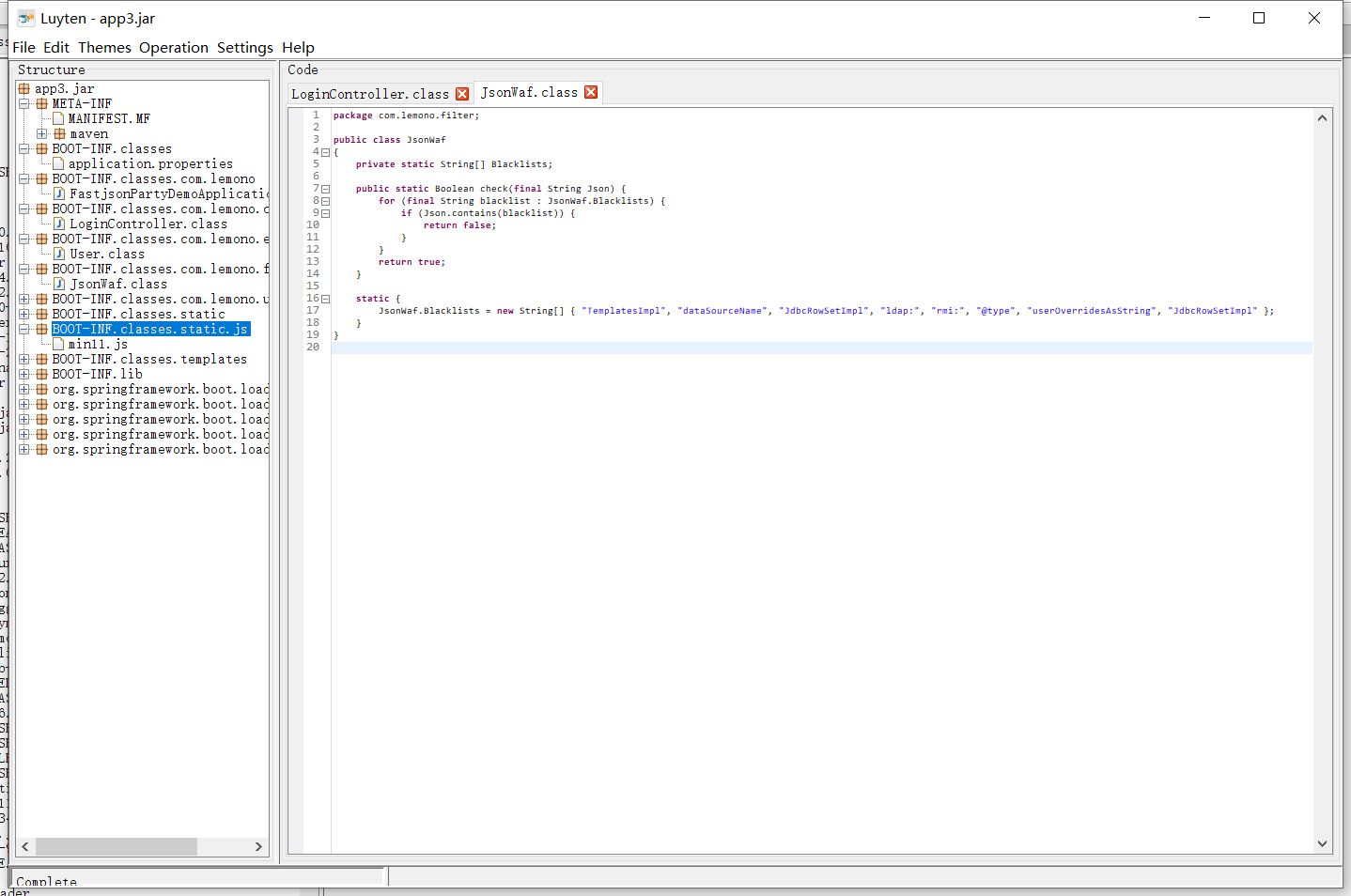Collapse the package containing User.class
Viewport: 1351px width, 896px height.
(x=24, y=239)
